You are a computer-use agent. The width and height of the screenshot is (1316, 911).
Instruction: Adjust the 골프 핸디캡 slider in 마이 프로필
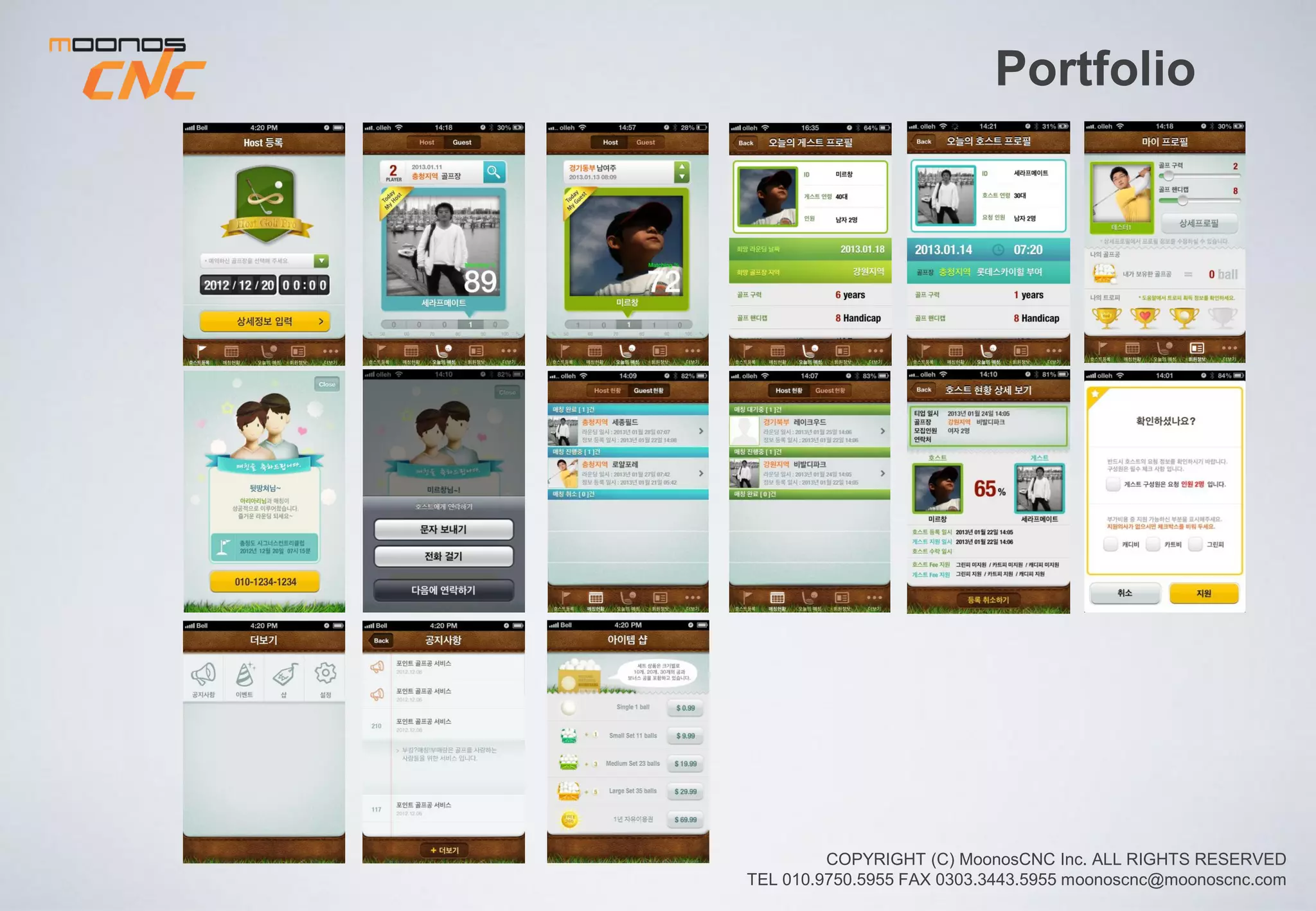pyautogui.click(x=1182, y=201)
